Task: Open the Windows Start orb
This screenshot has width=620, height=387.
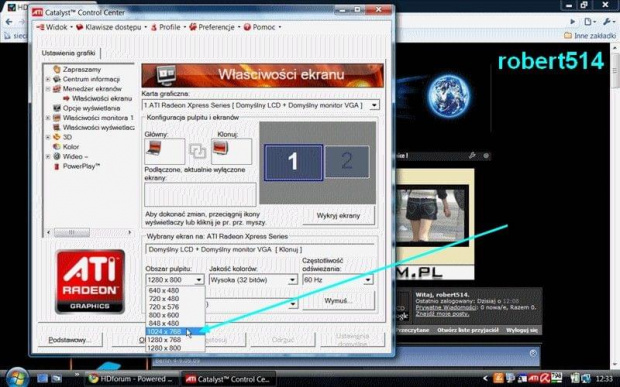Action: click(x=17, y=378)
